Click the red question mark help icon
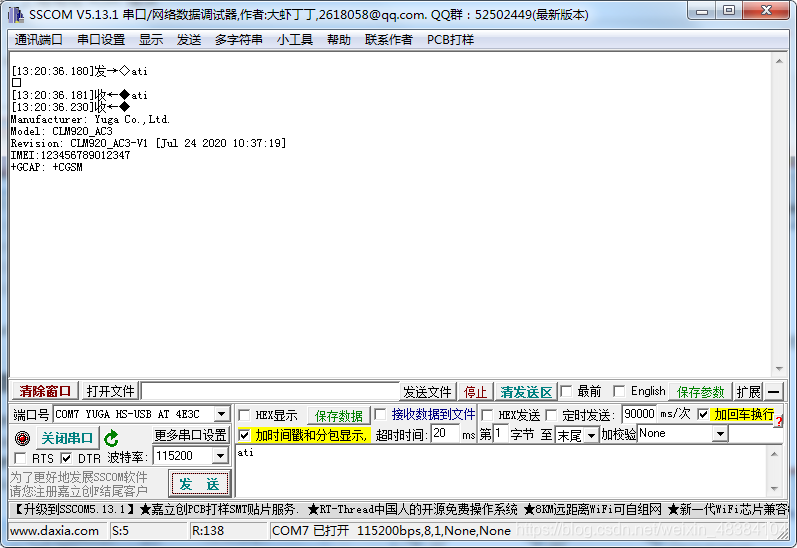Image resolution: width=797 pixels, height=548 pixels. point(779,422)
